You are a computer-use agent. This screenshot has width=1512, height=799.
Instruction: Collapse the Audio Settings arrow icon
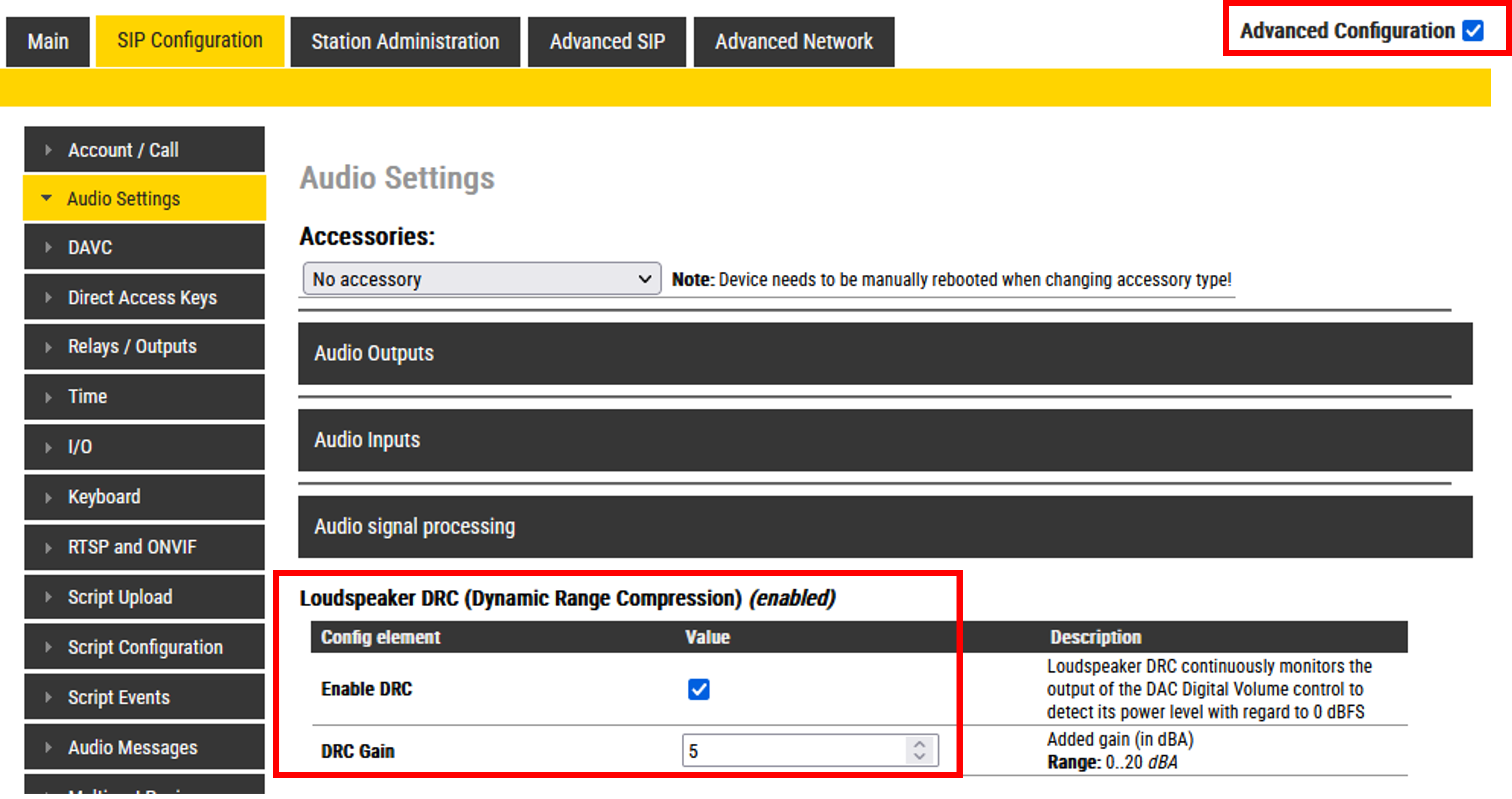46,198
